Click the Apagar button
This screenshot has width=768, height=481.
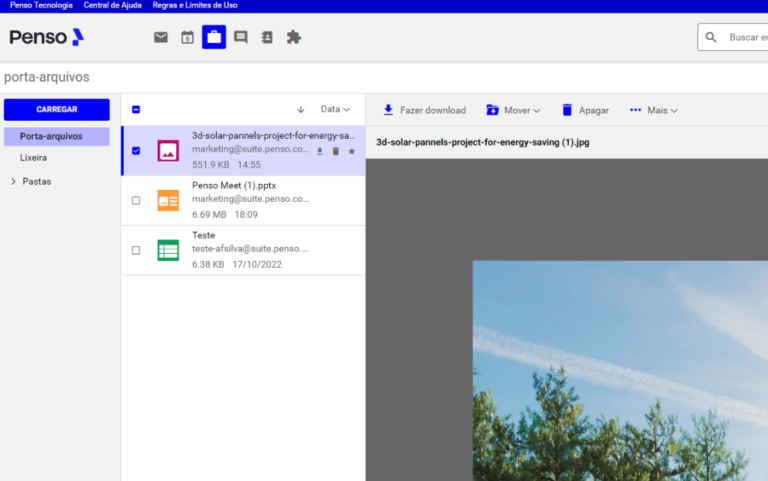pyautogui.click(x=585, y=110)
